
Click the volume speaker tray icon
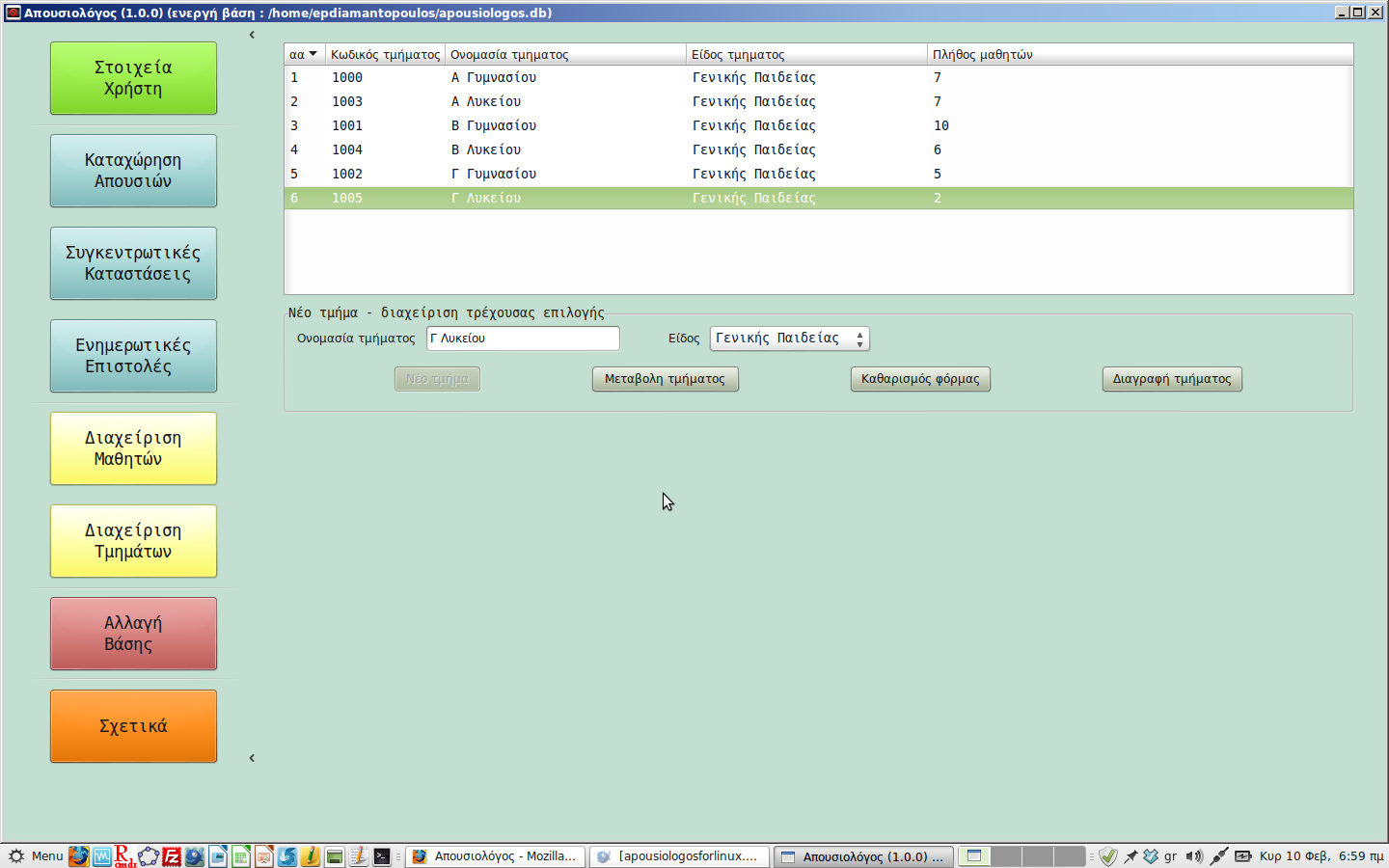tap(1194, 856)
